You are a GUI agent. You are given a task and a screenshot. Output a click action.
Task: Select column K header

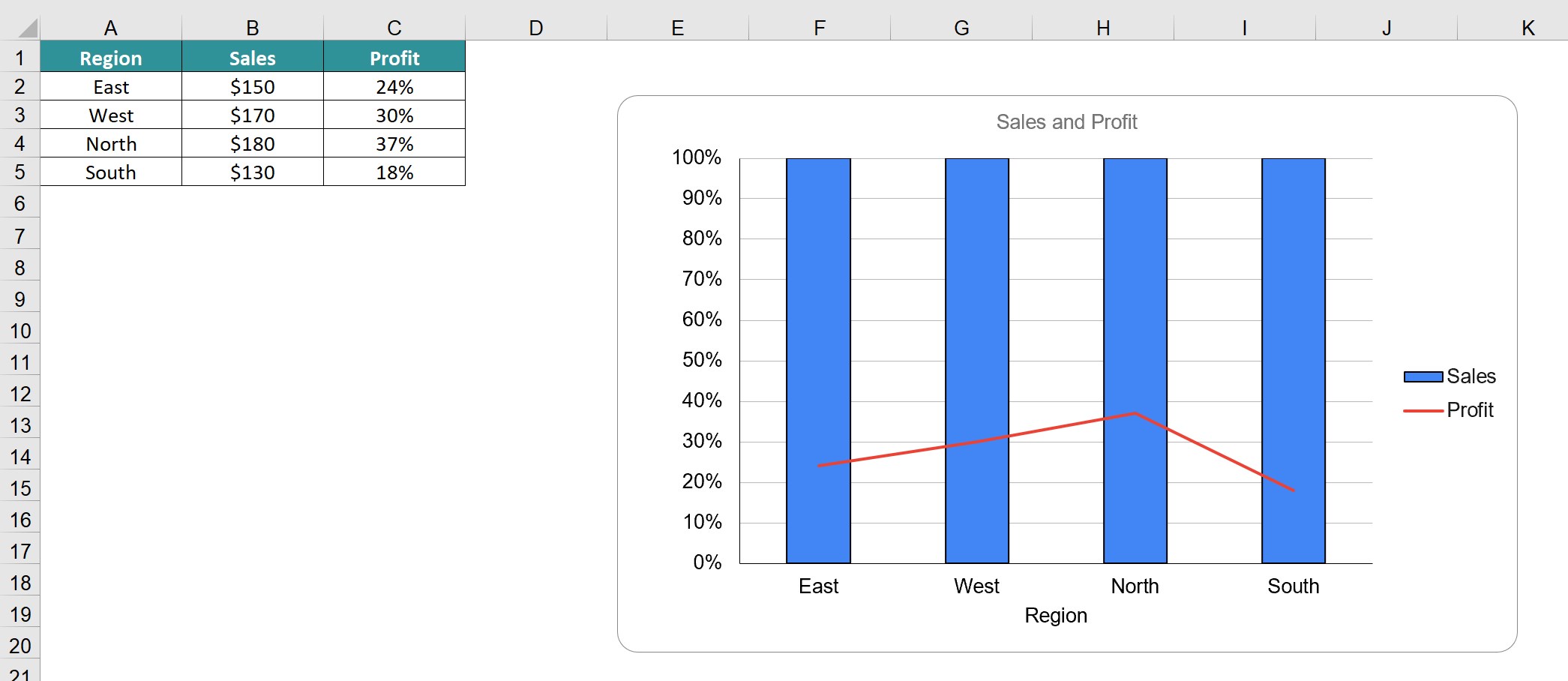pyautogui.click(x=1513, y=28)
